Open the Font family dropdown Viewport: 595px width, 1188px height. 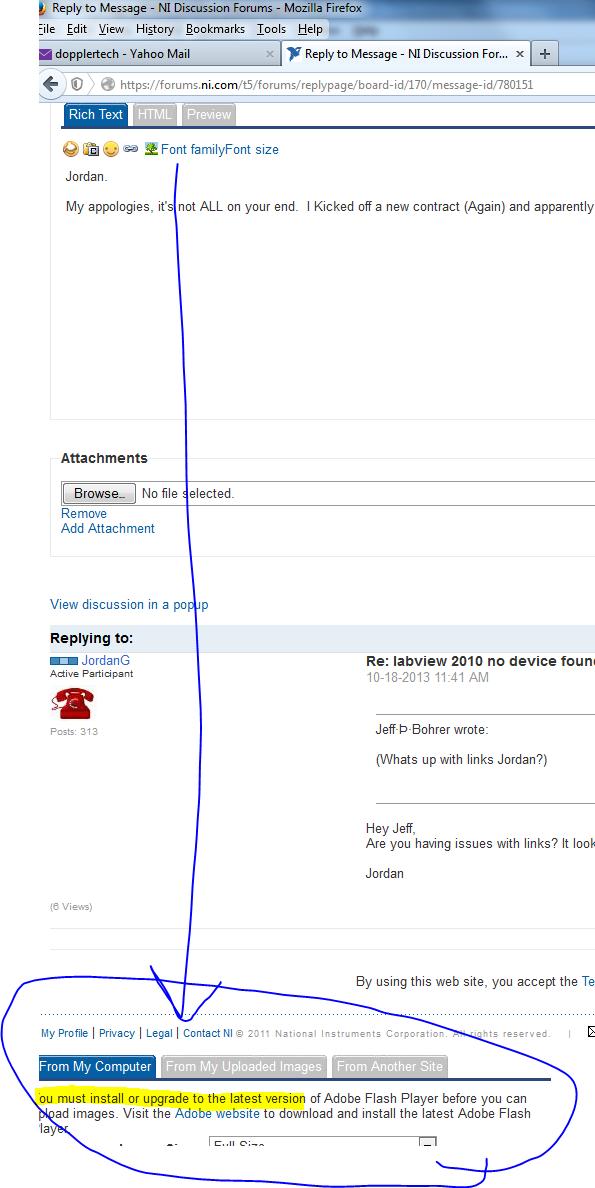193,149
